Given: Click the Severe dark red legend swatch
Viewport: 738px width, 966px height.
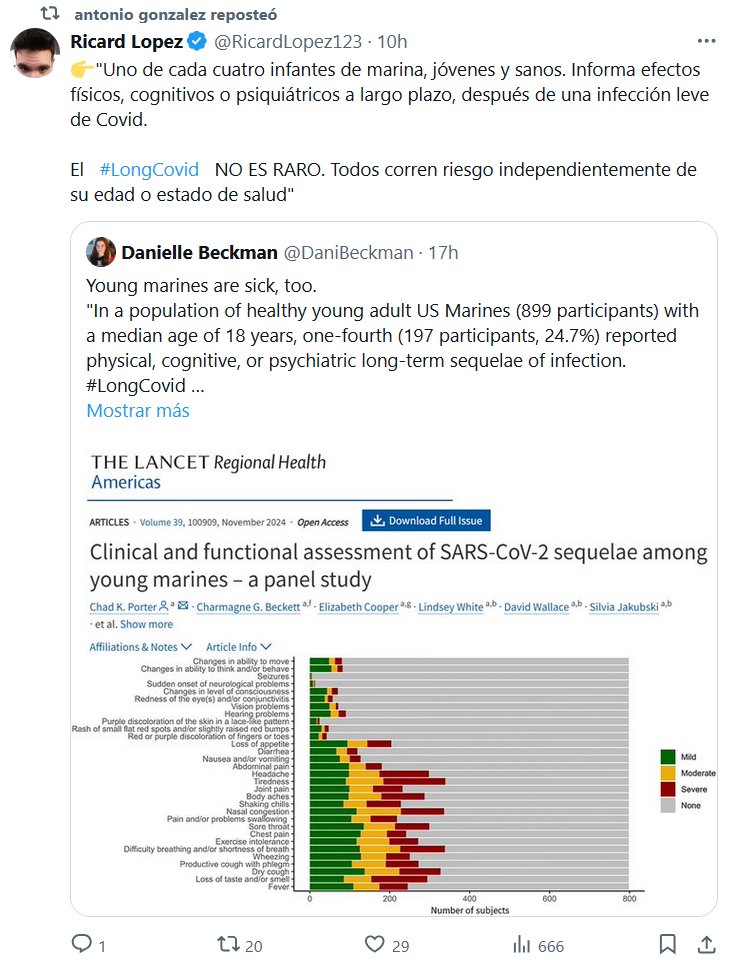Looking at the screenshot, I should (x=669, y=789).
